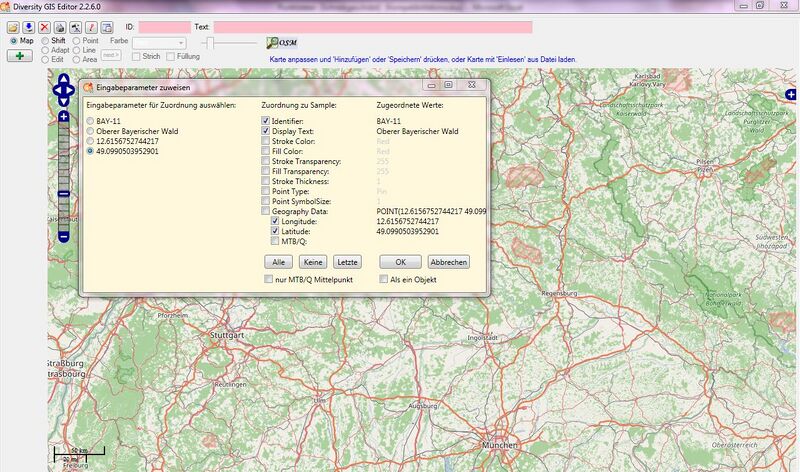Click the blue download arrow save icon
The height and width of the screenshot is (472, 800).
click(29, 27)
